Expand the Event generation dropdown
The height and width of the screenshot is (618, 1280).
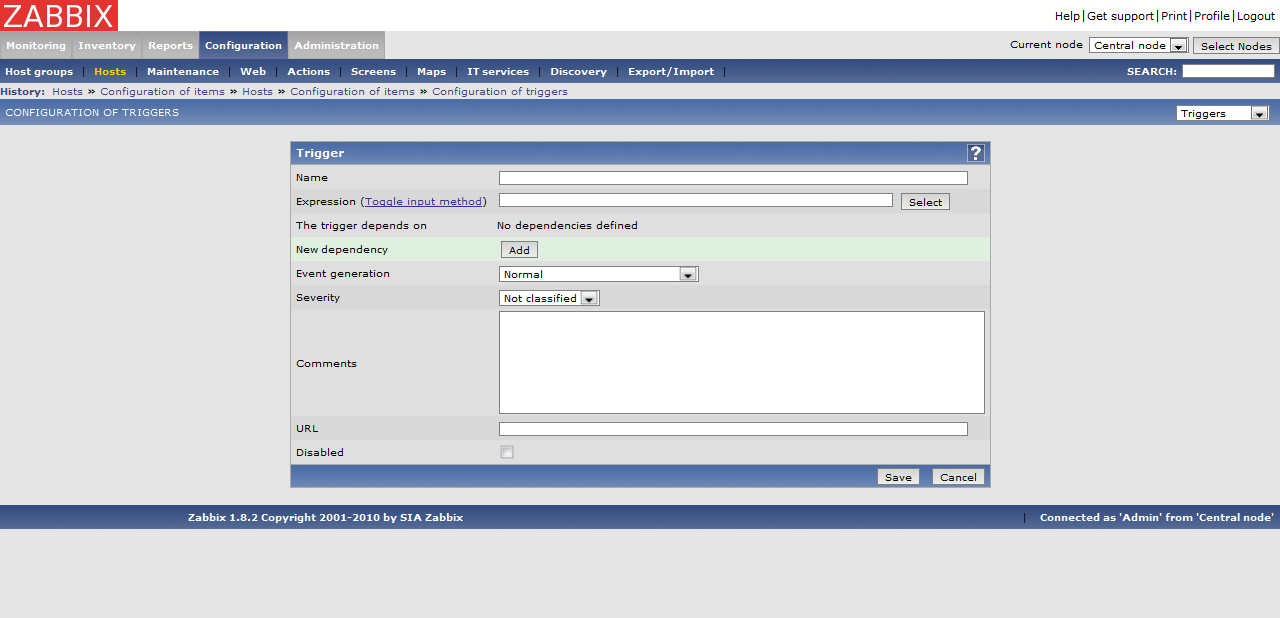tap(598, 274)
